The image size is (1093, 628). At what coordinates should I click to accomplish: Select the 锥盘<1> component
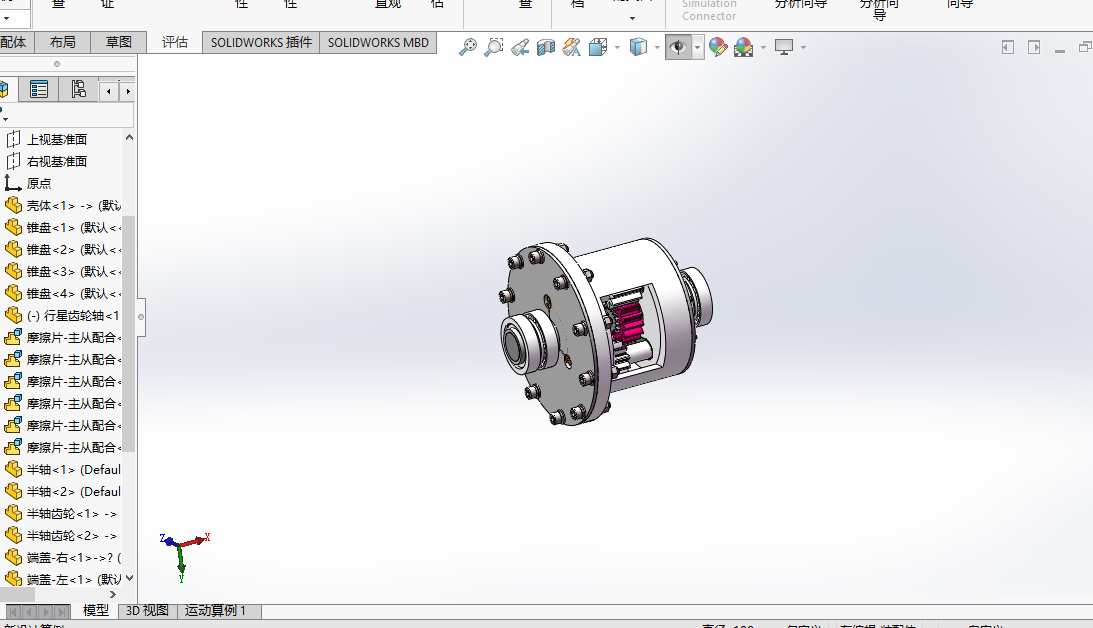click(x=73, y=228)
